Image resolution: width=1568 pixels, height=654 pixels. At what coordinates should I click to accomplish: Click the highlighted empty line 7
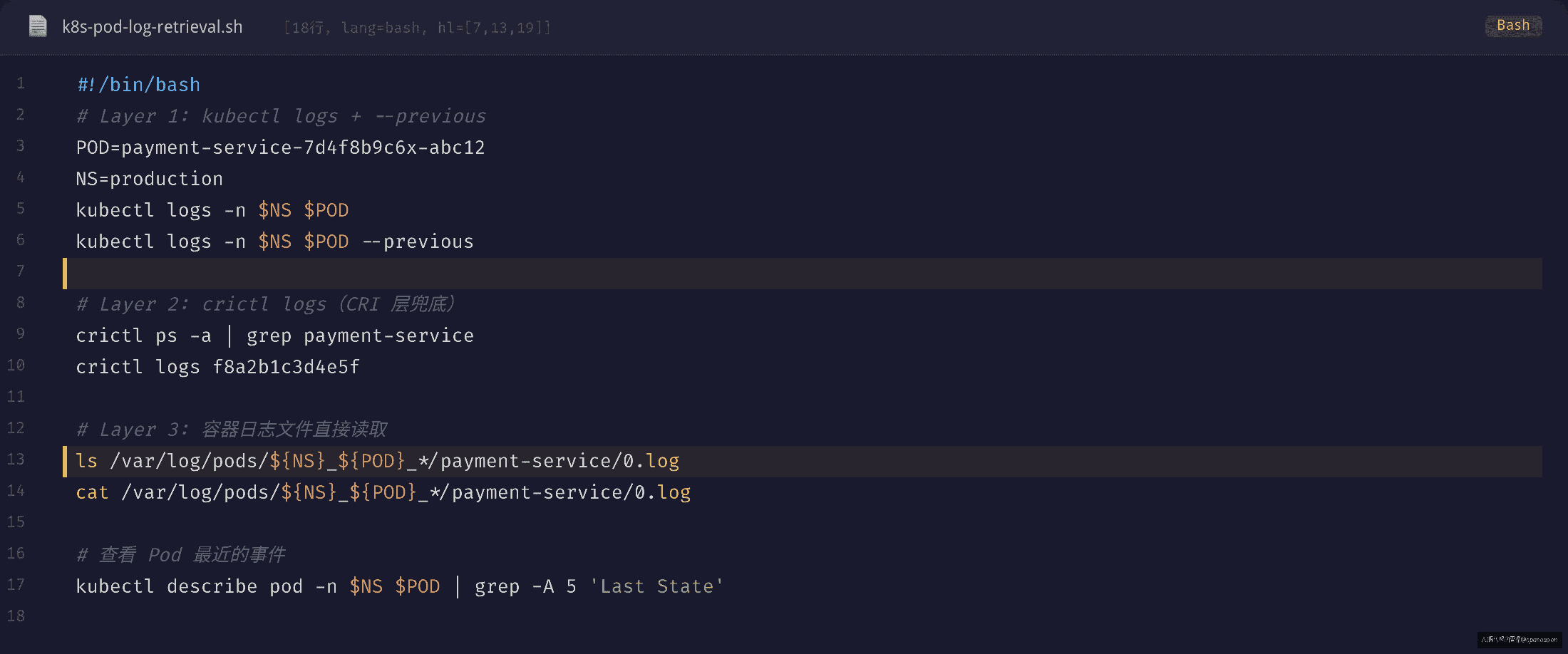click(803, 273)
